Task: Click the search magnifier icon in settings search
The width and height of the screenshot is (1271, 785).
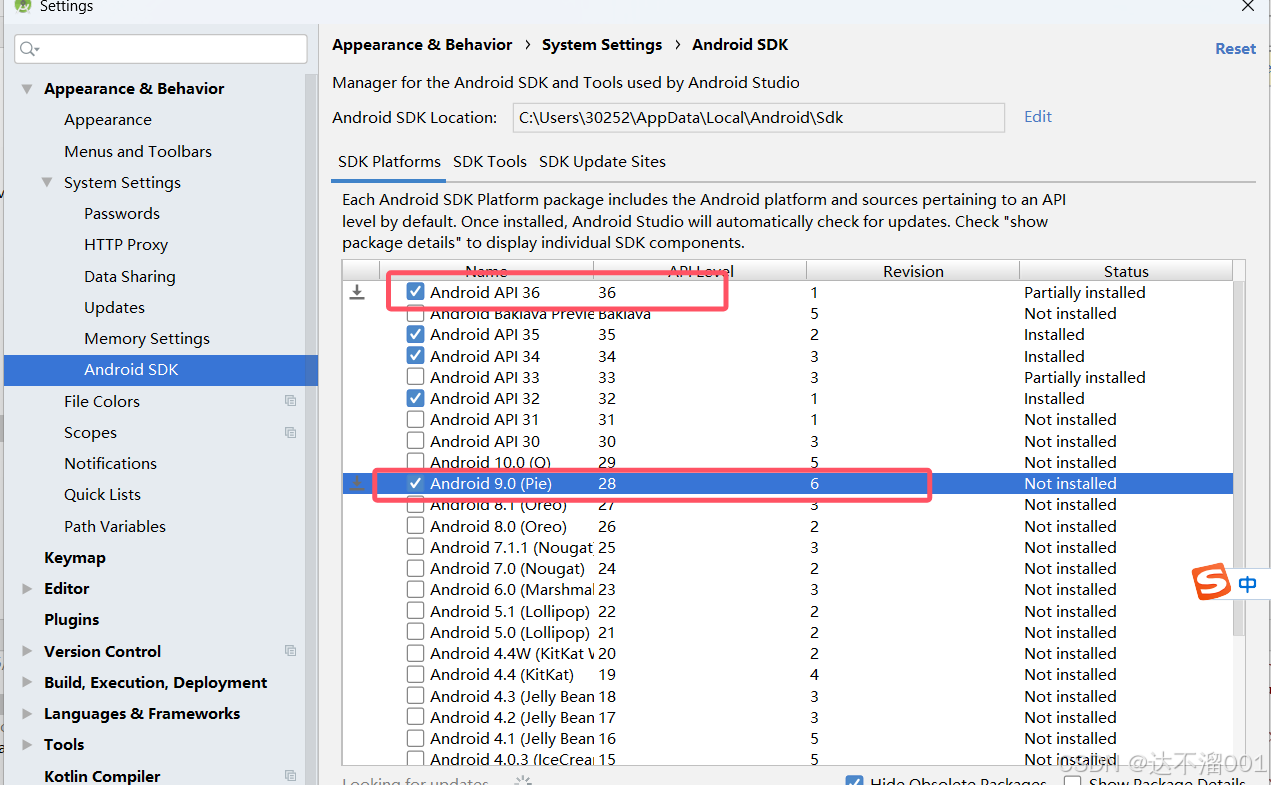Action: (x=28, y=49)
